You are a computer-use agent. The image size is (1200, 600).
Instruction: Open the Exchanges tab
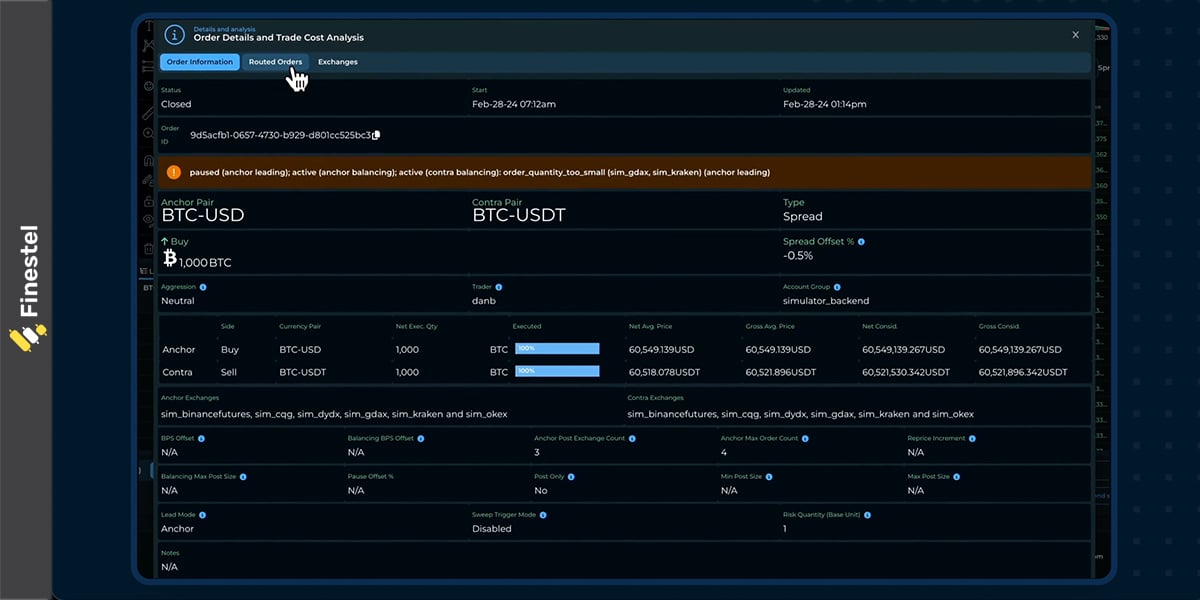337,62
